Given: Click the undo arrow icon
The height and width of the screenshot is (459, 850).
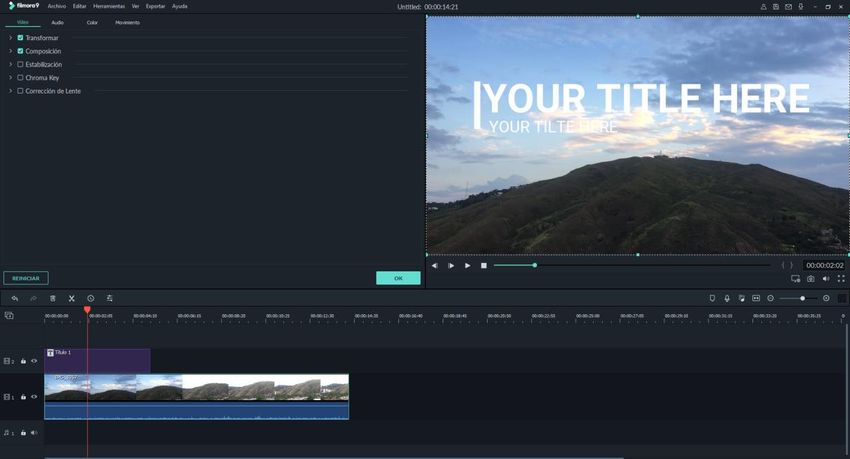Looking at the screenshot, I should click(15, 298).
